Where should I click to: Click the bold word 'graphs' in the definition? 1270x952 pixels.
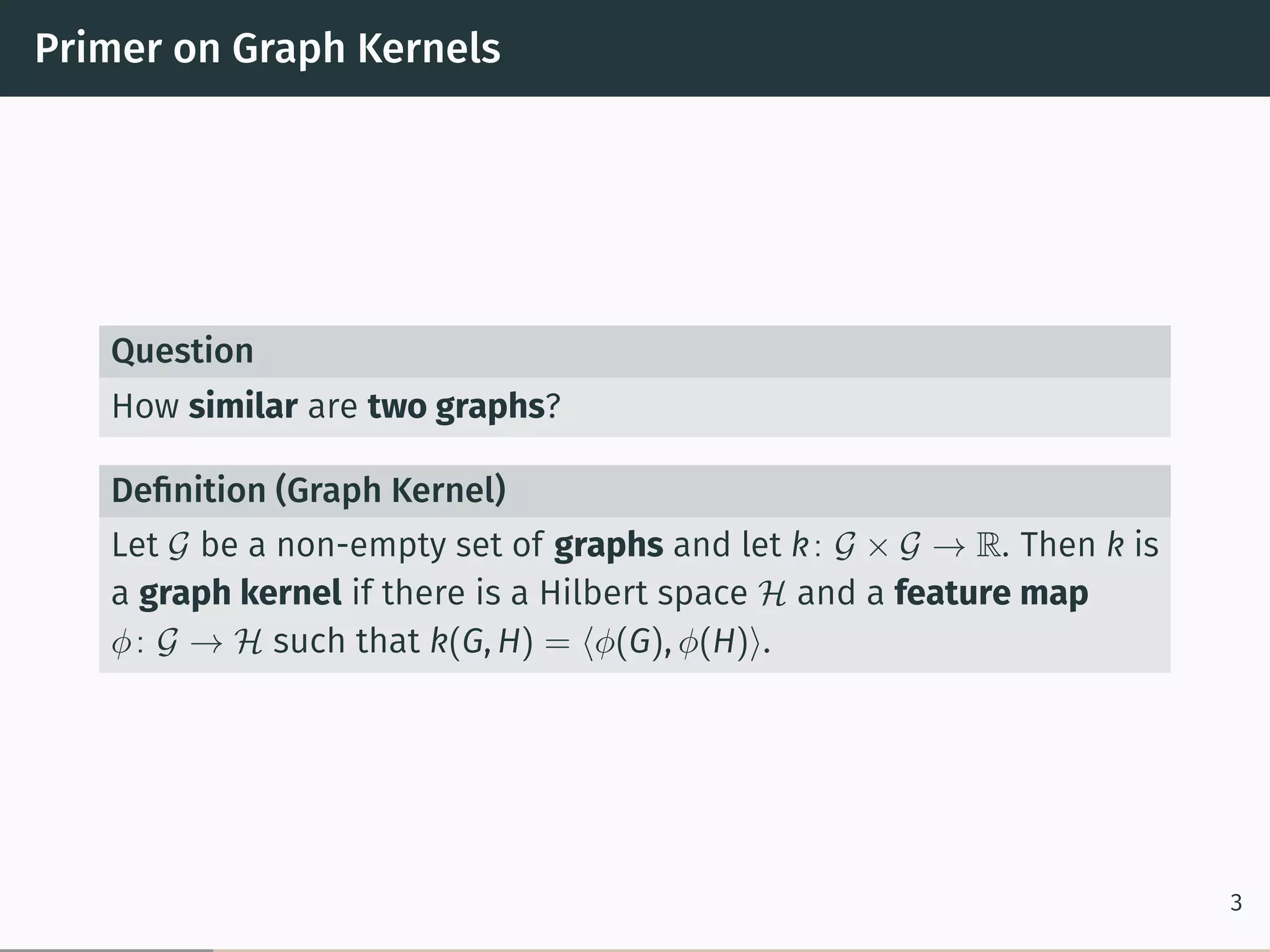608,546
